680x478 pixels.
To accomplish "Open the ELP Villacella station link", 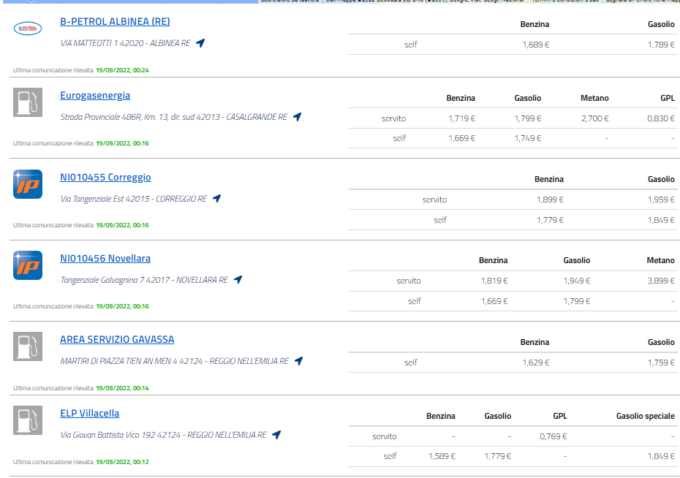I will click(89, 413).
